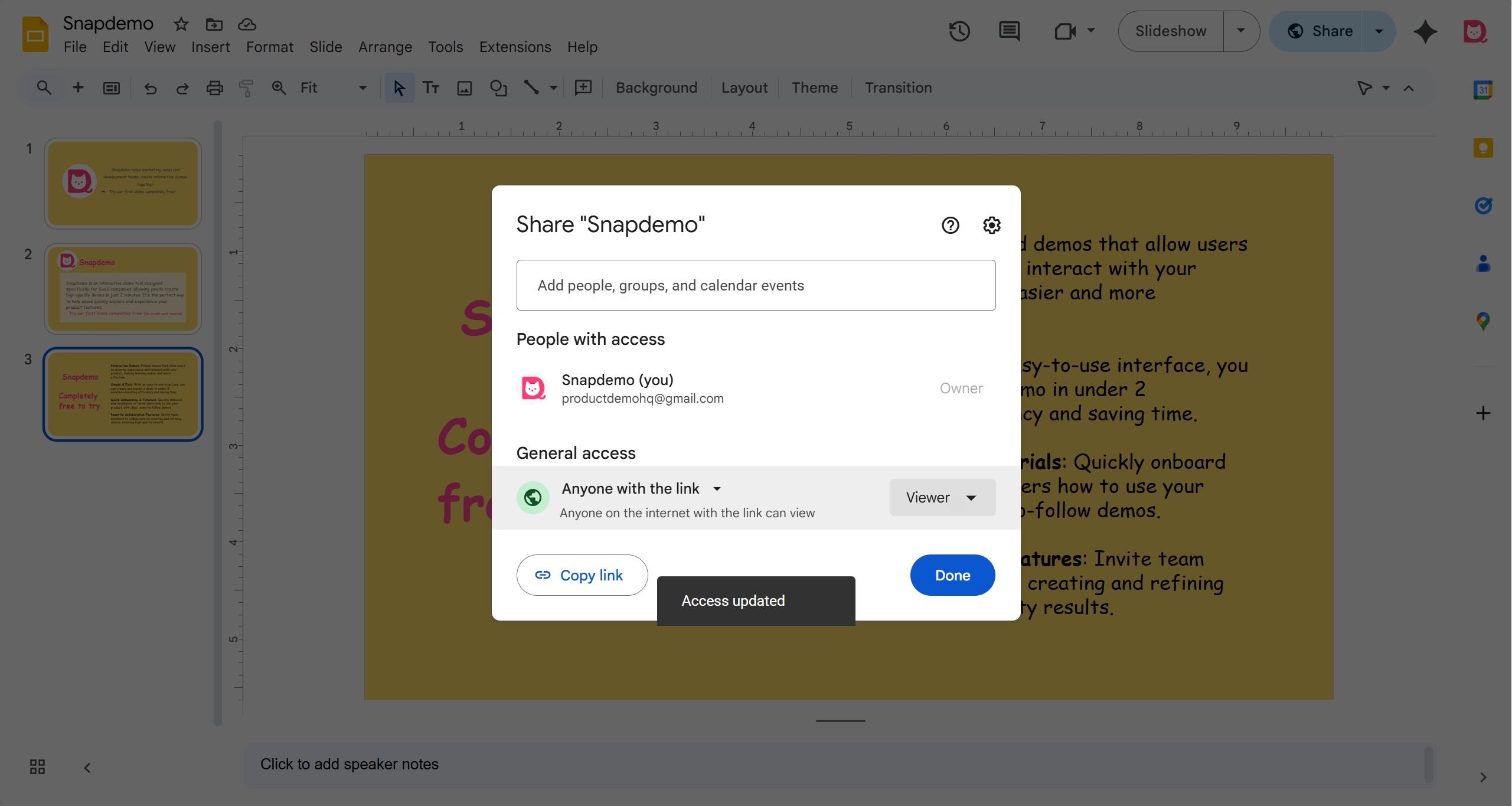
Task: Open video call options dropdown arrow
Action: pyautogui.click(x=1090, y=31)
